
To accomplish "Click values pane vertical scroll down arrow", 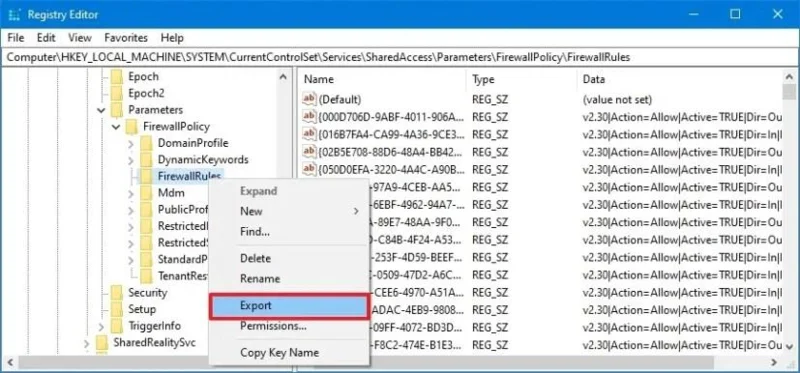I will click(x=790, y=347).
